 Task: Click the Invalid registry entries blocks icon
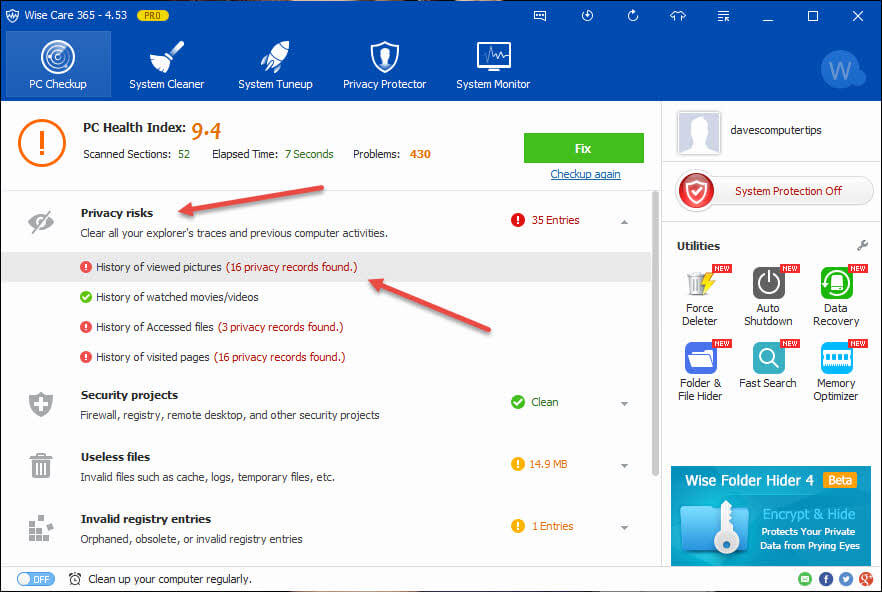(40, 528)
